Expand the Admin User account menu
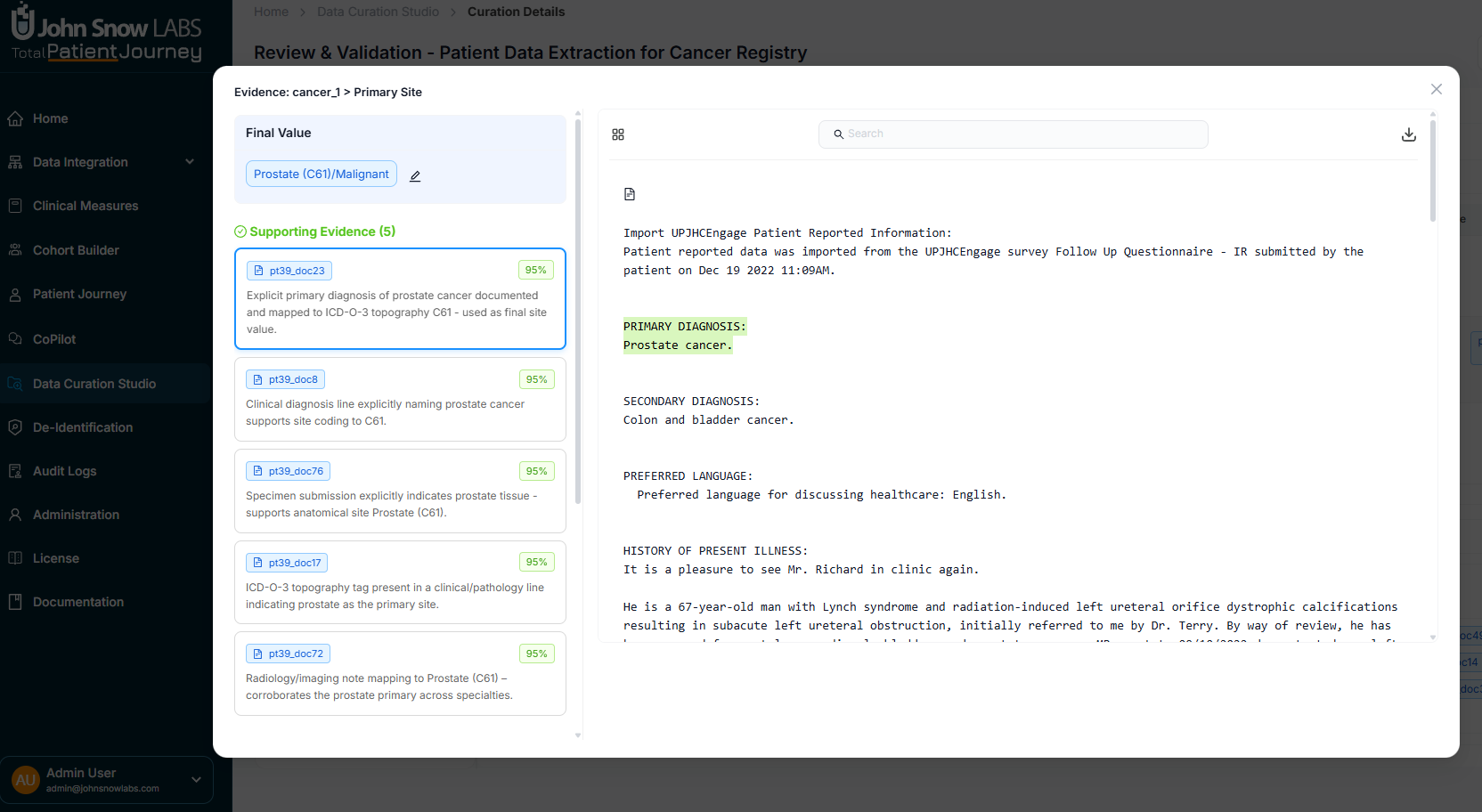The width and height of the screenshot is (1482, 812). (195, 779)
